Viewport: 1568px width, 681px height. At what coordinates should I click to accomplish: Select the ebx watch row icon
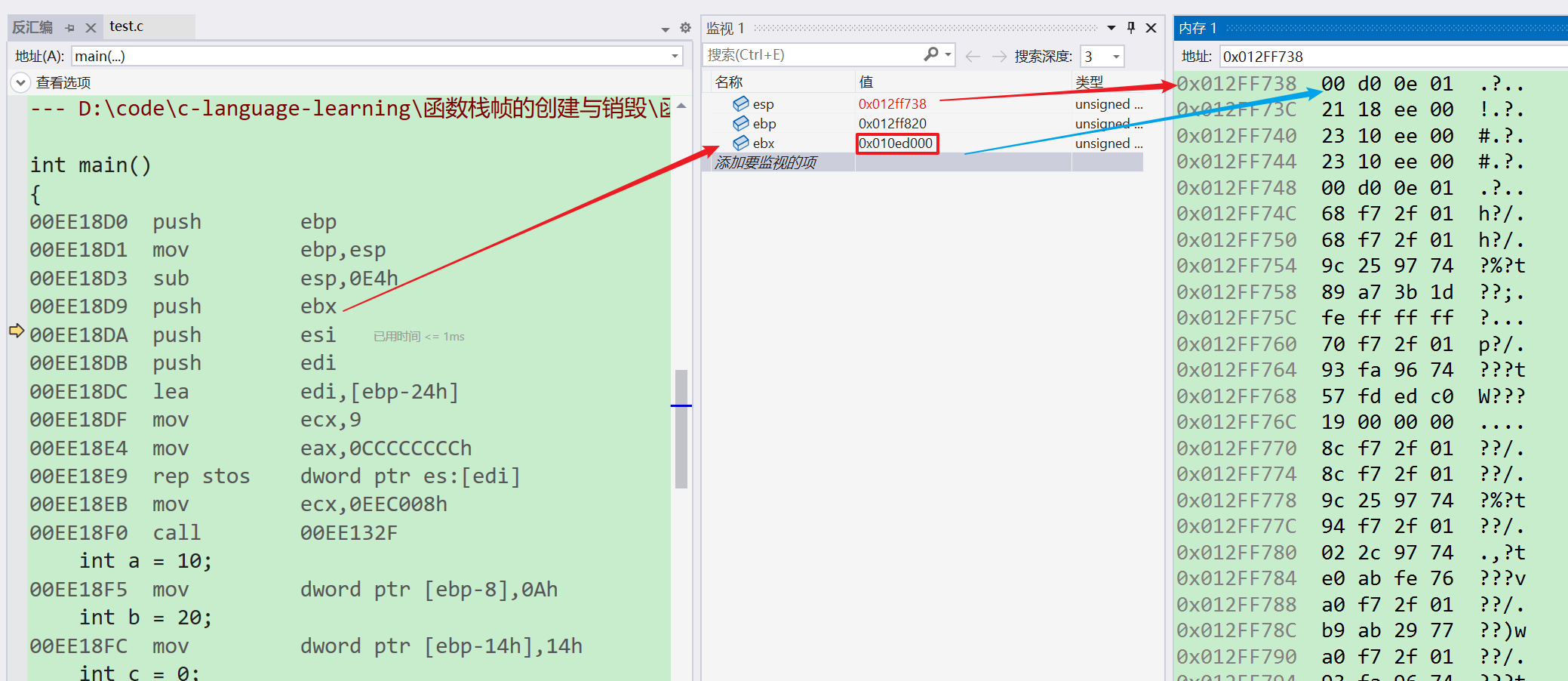[x=741, y=143]
